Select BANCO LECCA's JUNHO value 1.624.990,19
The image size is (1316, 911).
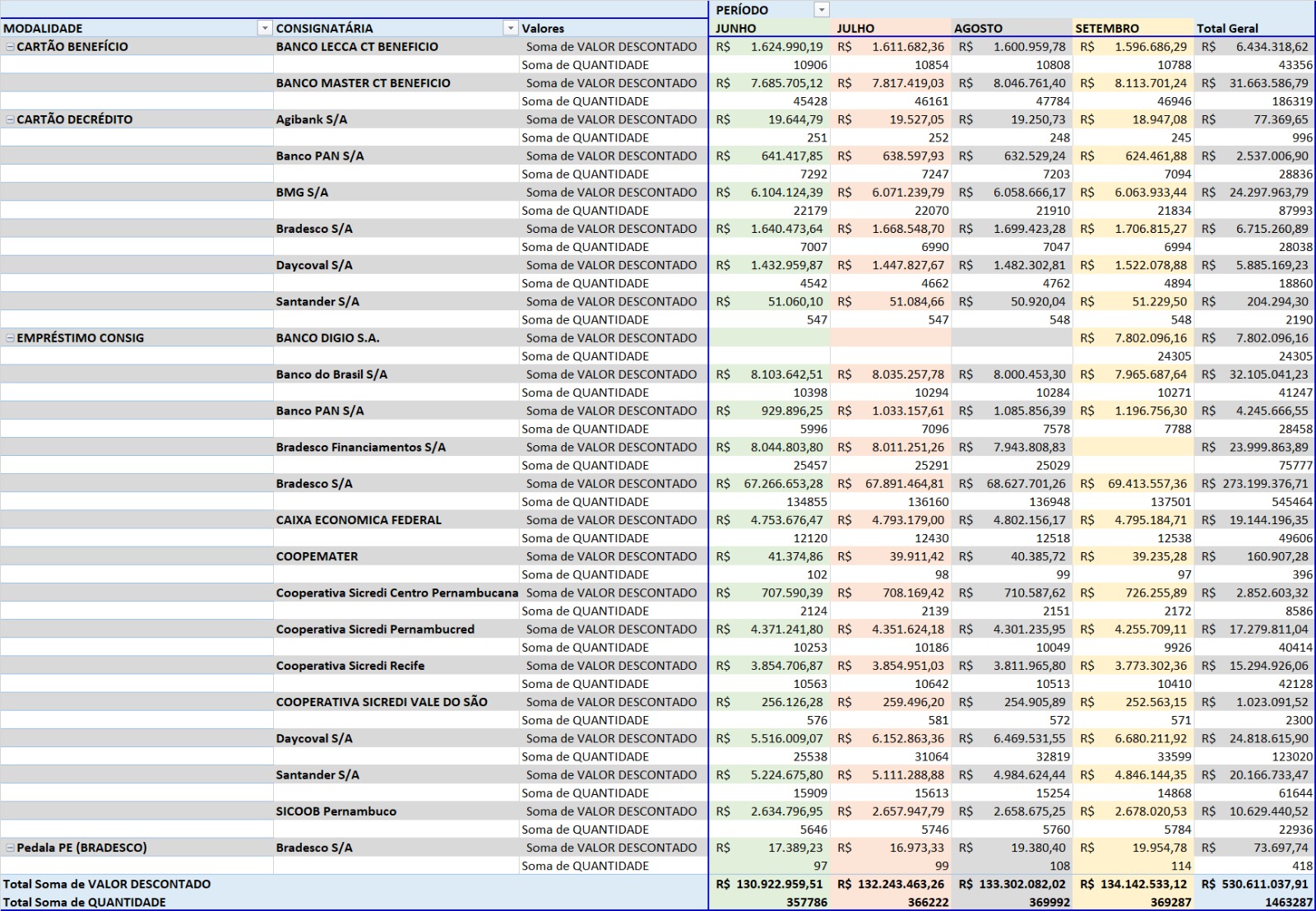[x=786, y=47]
